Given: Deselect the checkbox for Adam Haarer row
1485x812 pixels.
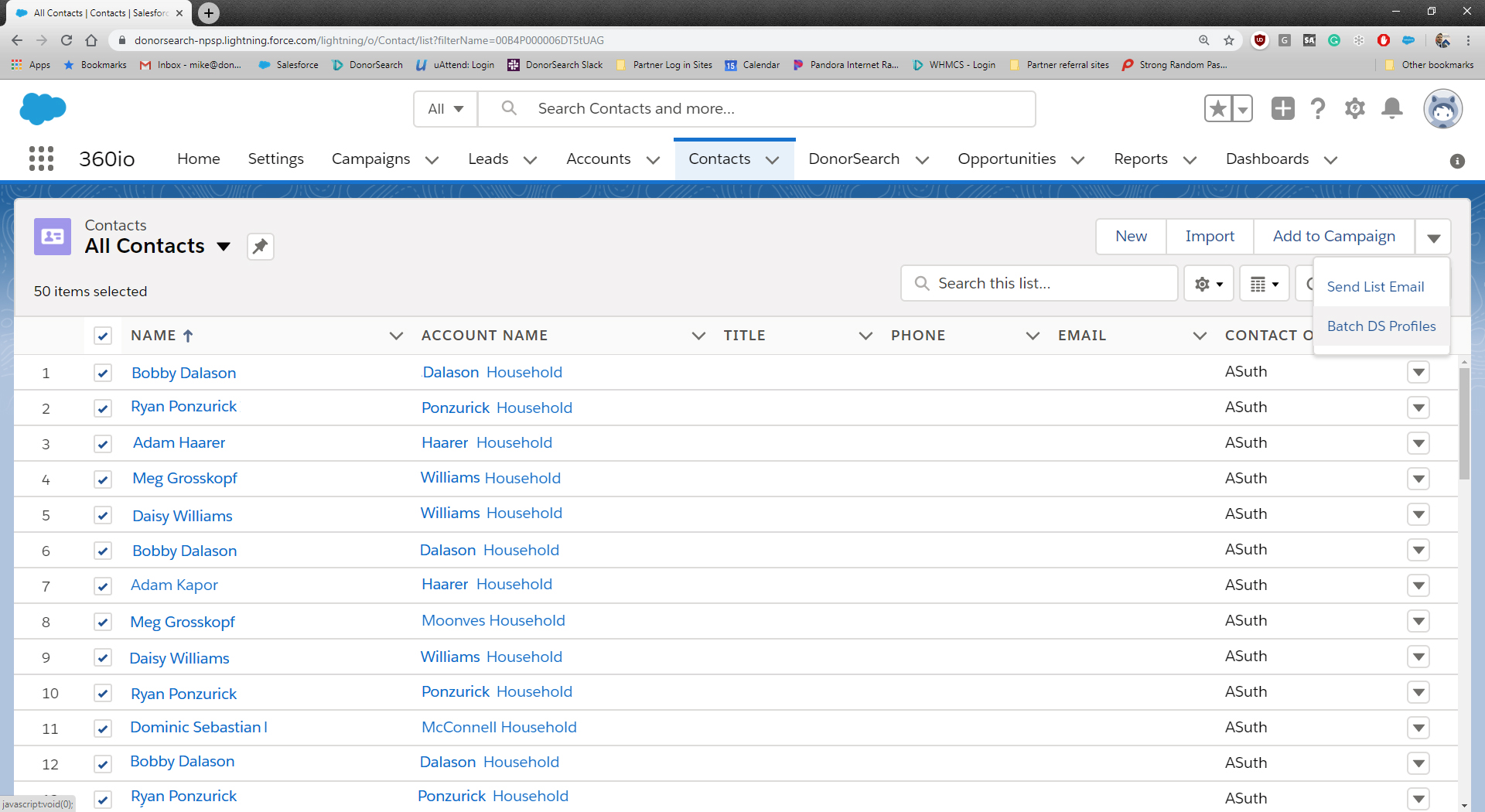Looking at the screenshot, I should pos(103,444).
